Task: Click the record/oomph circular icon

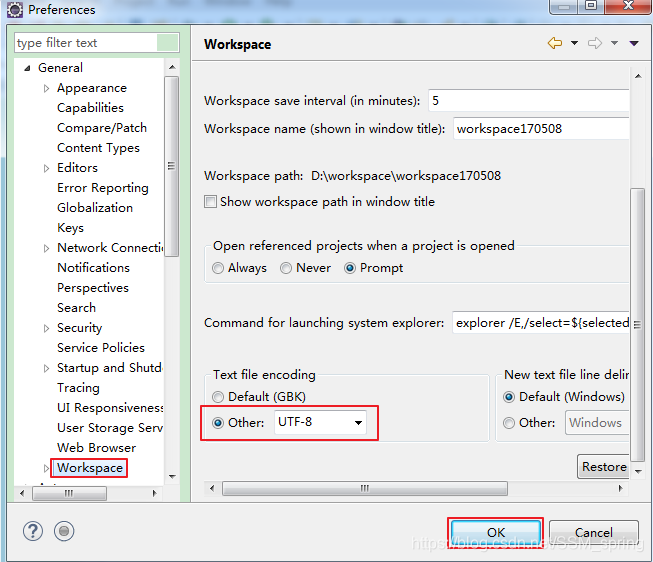Action: click(x=64, y=531)
